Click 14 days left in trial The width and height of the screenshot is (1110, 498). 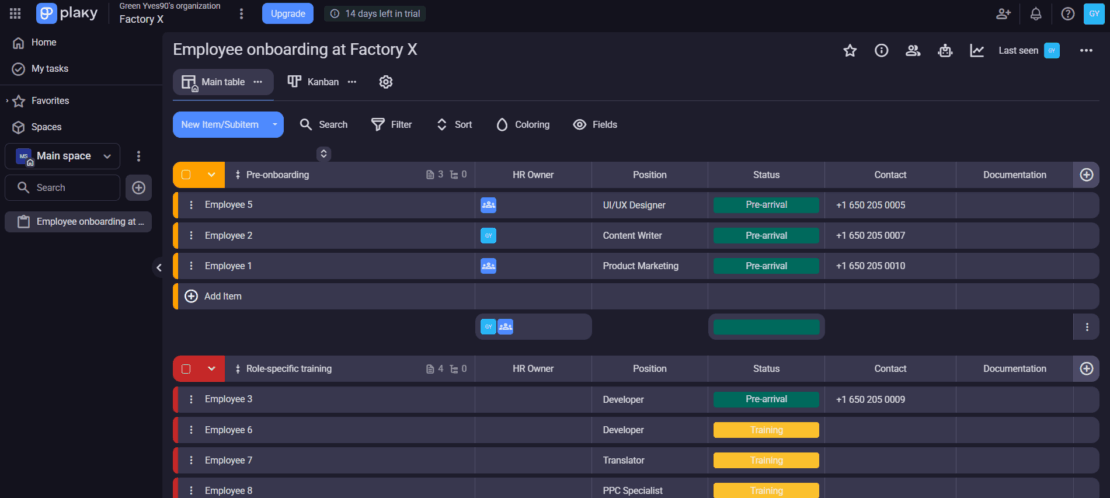point(375,13)
